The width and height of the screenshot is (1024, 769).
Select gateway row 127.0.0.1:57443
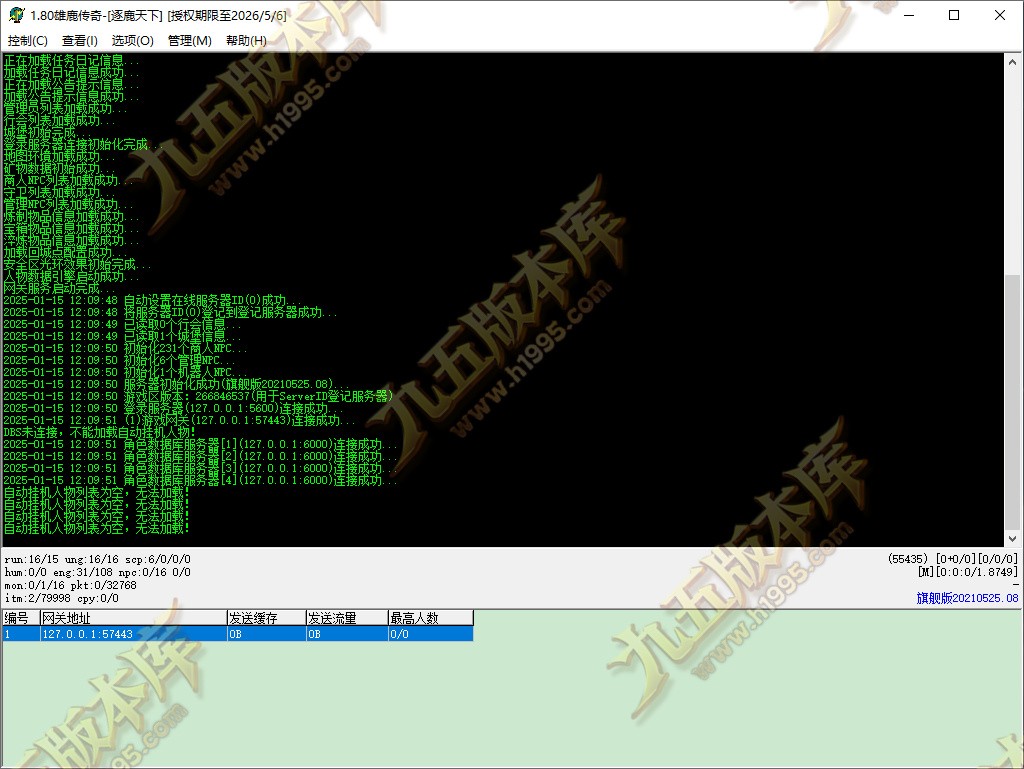pos(238,634)
